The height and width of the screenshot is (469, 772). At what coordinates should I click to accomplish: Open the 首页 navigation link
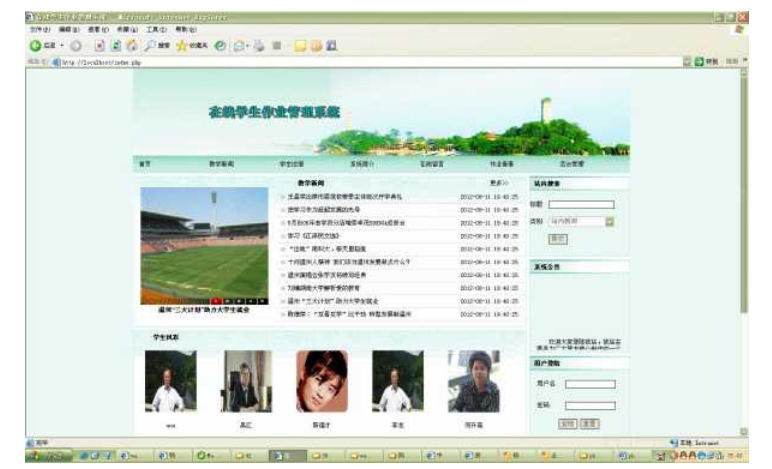(145, 164)
